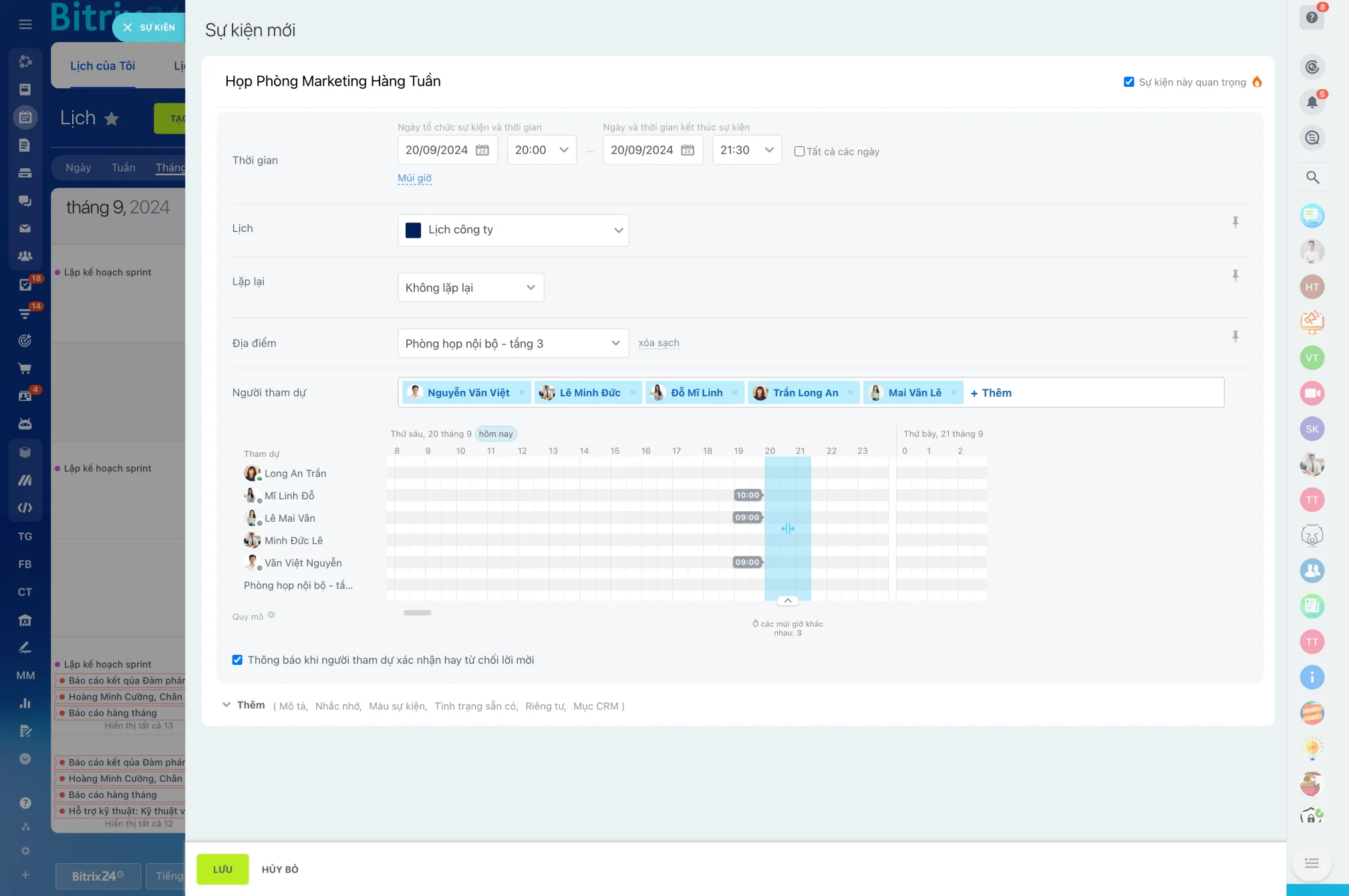Screen dimensions: 1349x896
Task: Untick attendee confirmation notification checkbox
Action: coord(237,660)
